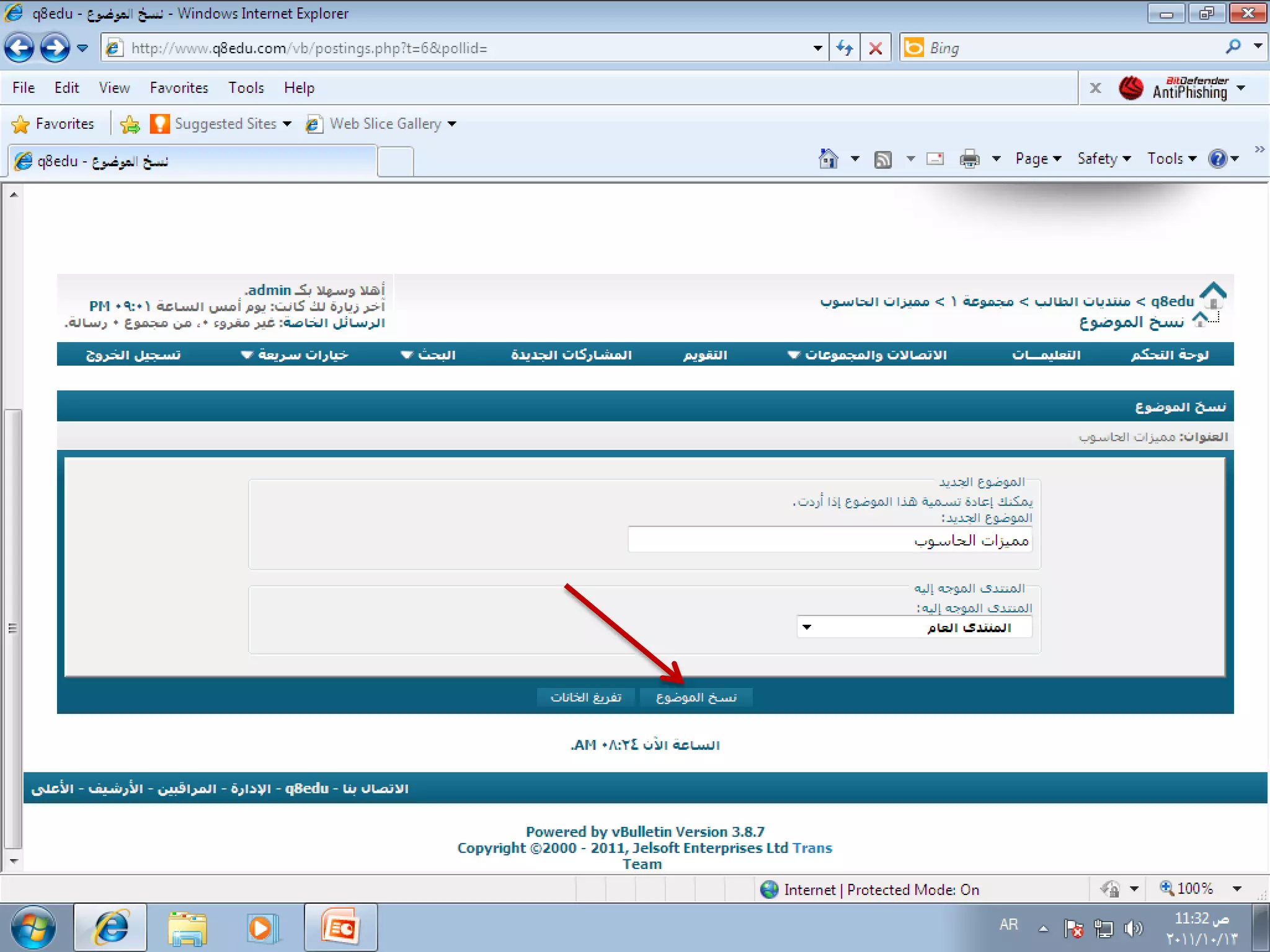Open the Page command bar menu

tap(1038, 159)
